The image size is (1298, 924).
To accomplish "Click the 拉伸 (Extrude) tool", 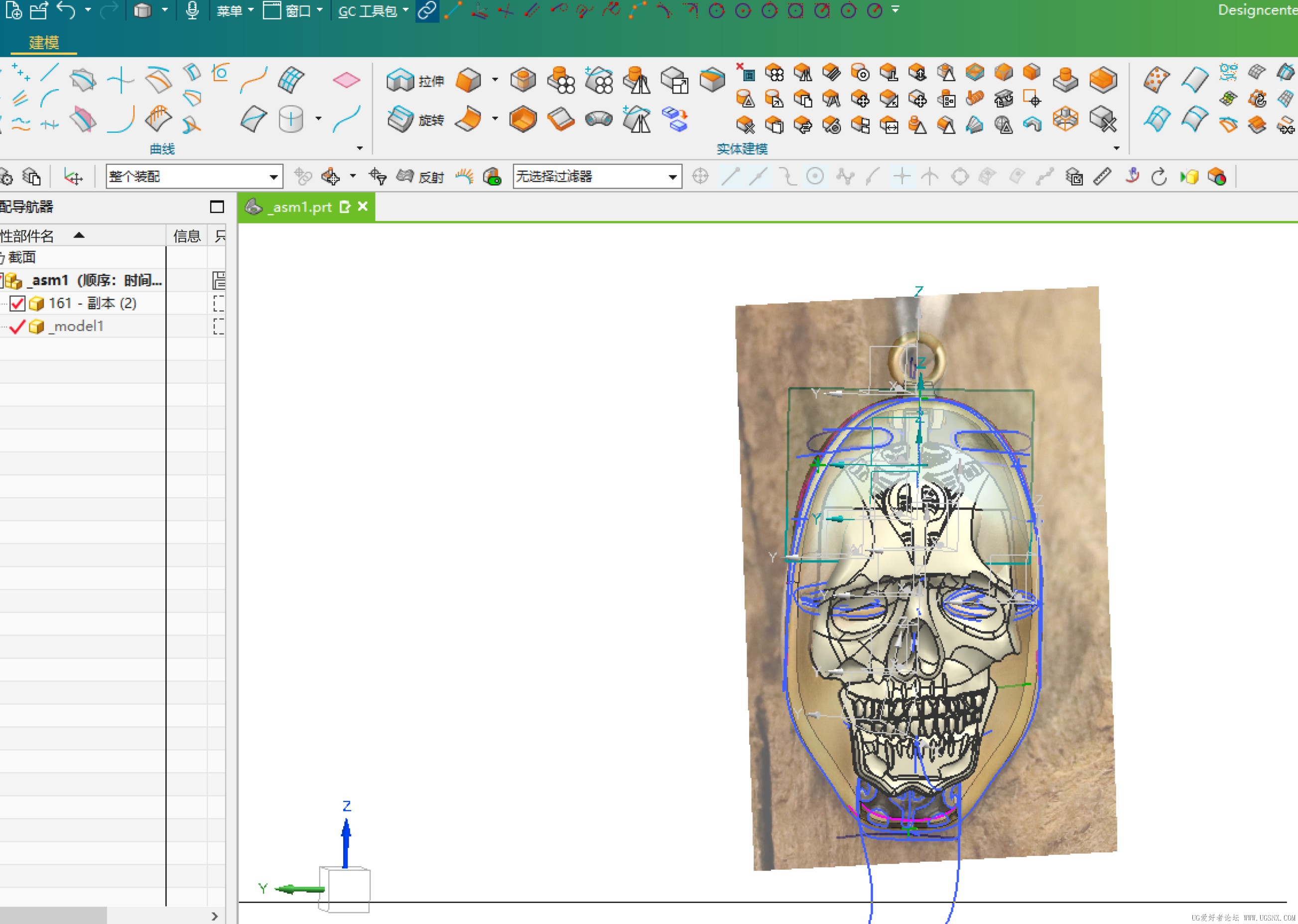I will [x=414, y=81].
